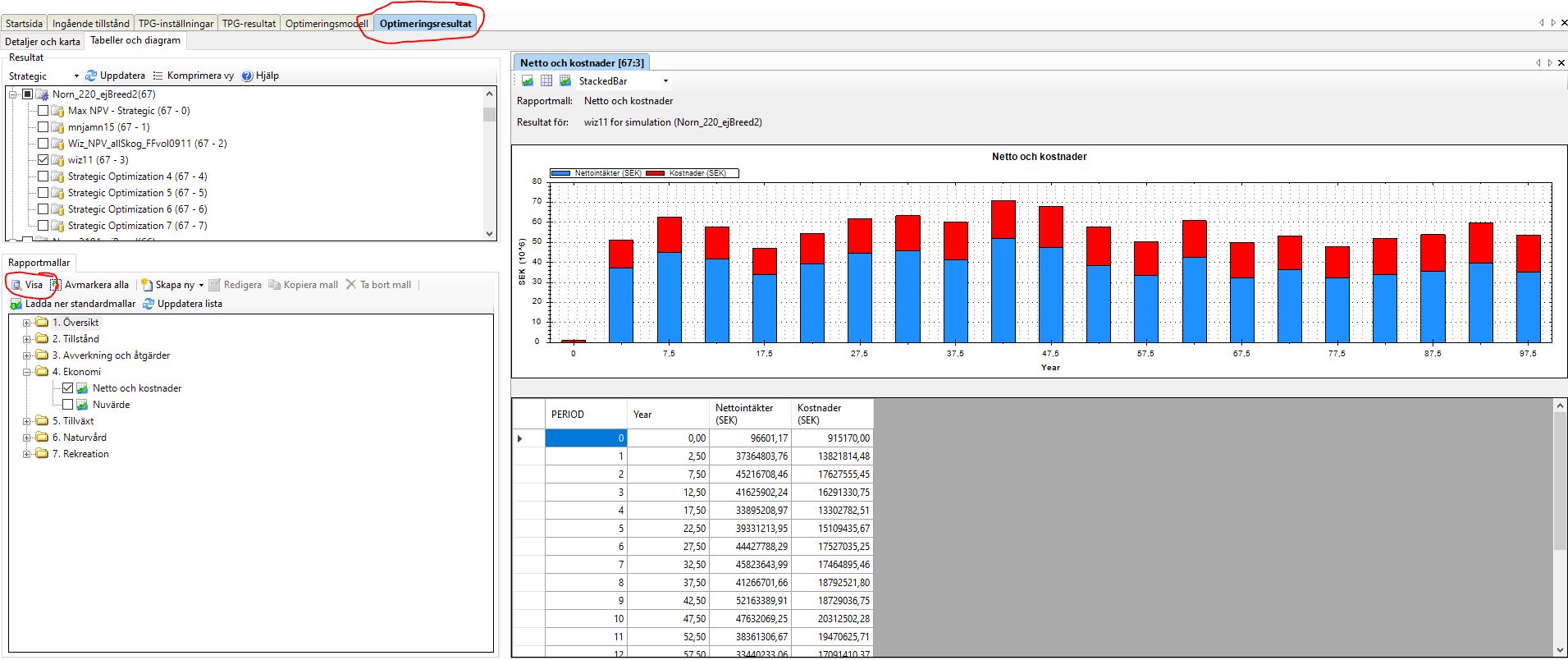Image resolution: width=1568 pixels, height=660 pixels.
Task: Click the result icon next to mnjamn15
Action: pyautogui.click(x=57, y=127)
